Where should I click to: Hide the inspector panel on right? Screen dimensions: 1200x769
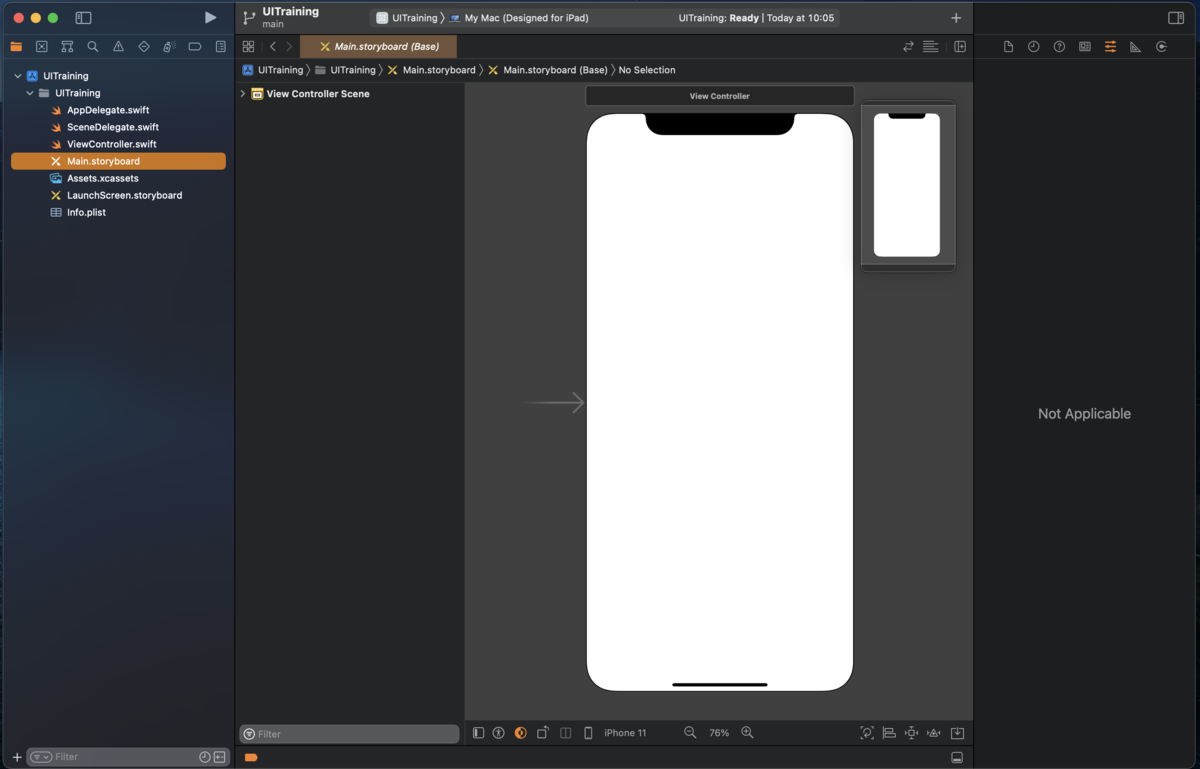coord(1176,18)
